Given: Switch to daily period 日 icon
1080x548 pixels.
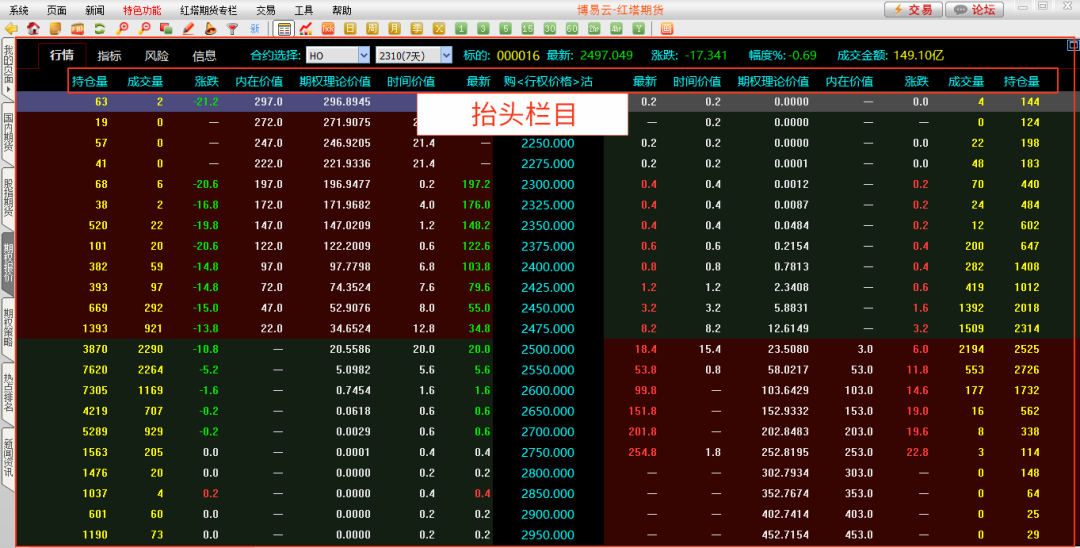Looking at the screenshot, I should click(350, 28).
